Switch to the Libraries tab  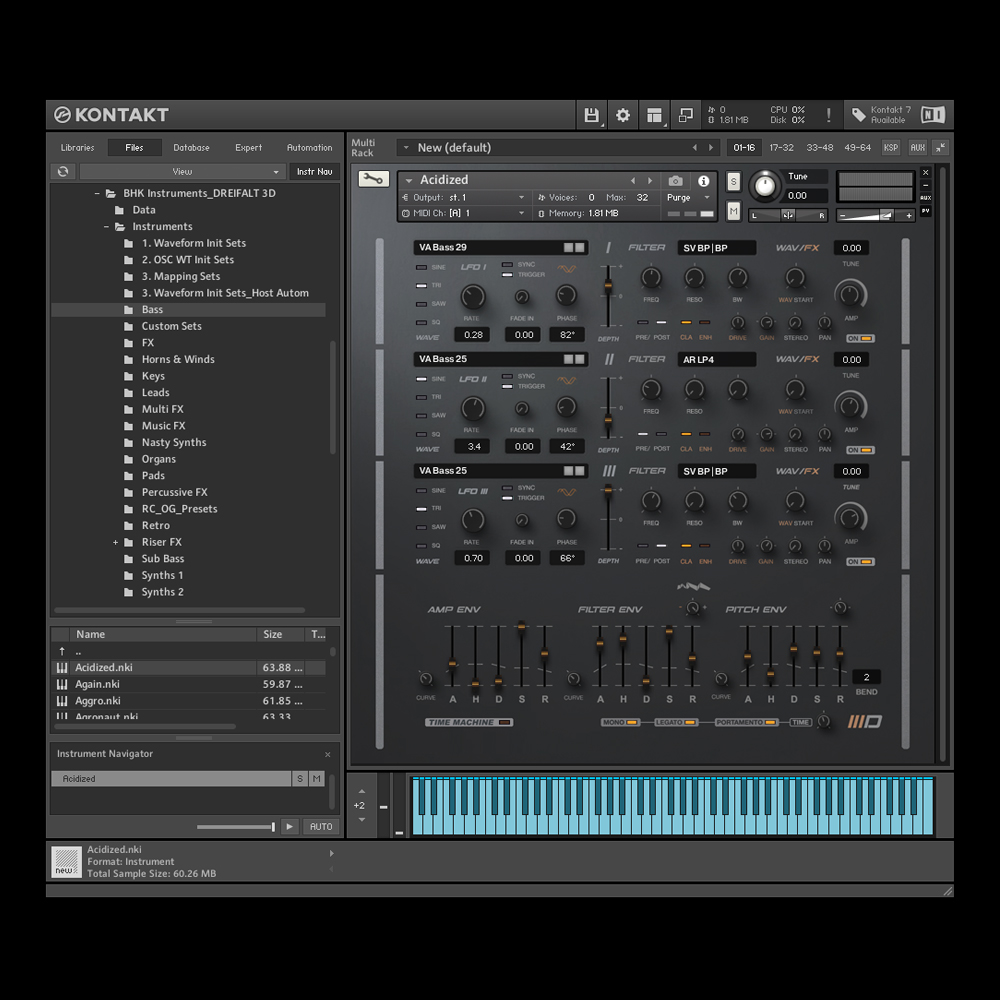pyautogui.click(x=77, y=148)
